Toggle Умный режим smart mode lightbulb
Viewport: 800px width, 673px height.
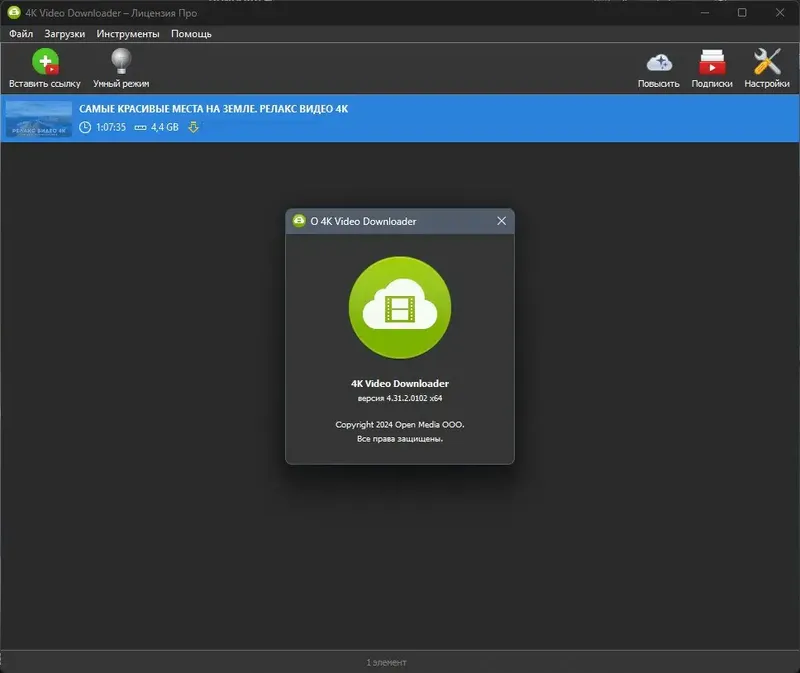(x=121, y=61)
